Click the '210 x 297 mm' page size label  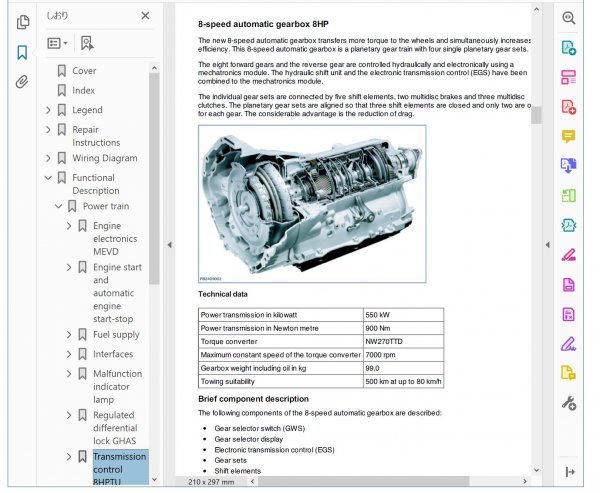[x=211, y=482]
